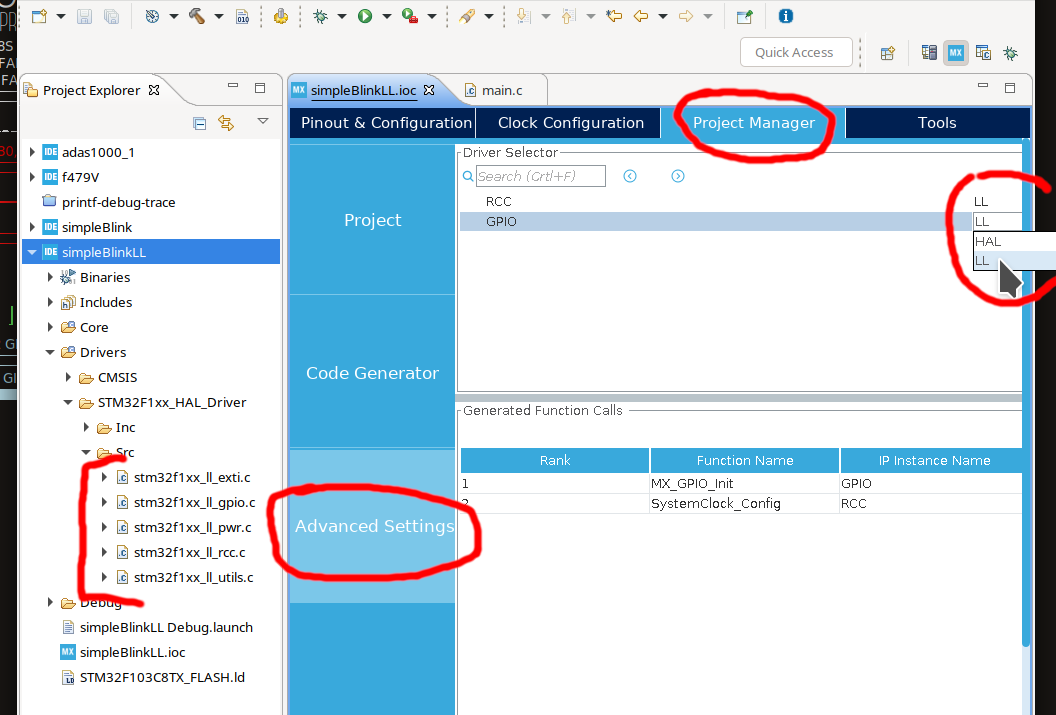This screenshot has width=1056, height=715.
Task: Click the pin editor toolbar icon
Action: [744, 16]
